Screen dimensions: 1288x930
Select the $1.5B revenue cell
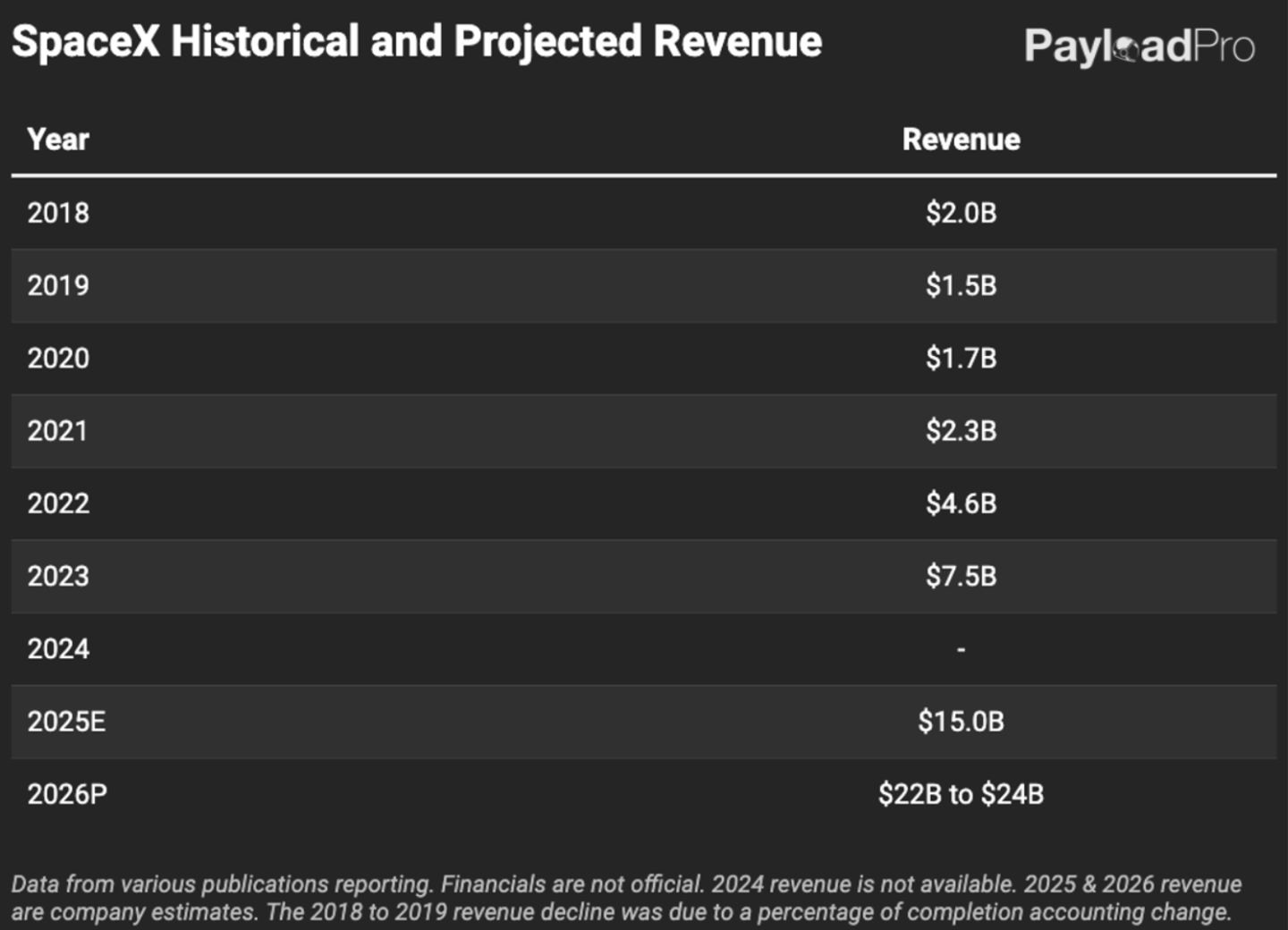(x=961, y=285)
